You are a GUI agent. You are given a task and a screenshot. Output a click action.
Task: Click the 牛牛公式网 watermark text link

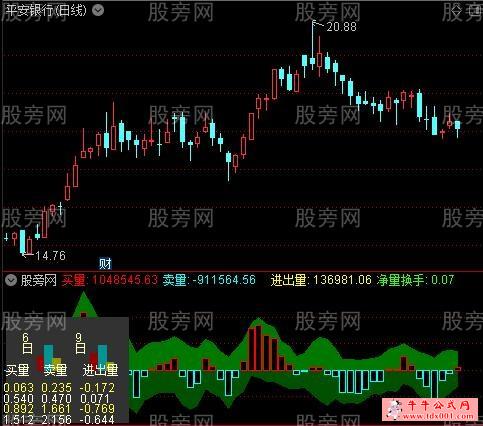(x=438, y=406)
